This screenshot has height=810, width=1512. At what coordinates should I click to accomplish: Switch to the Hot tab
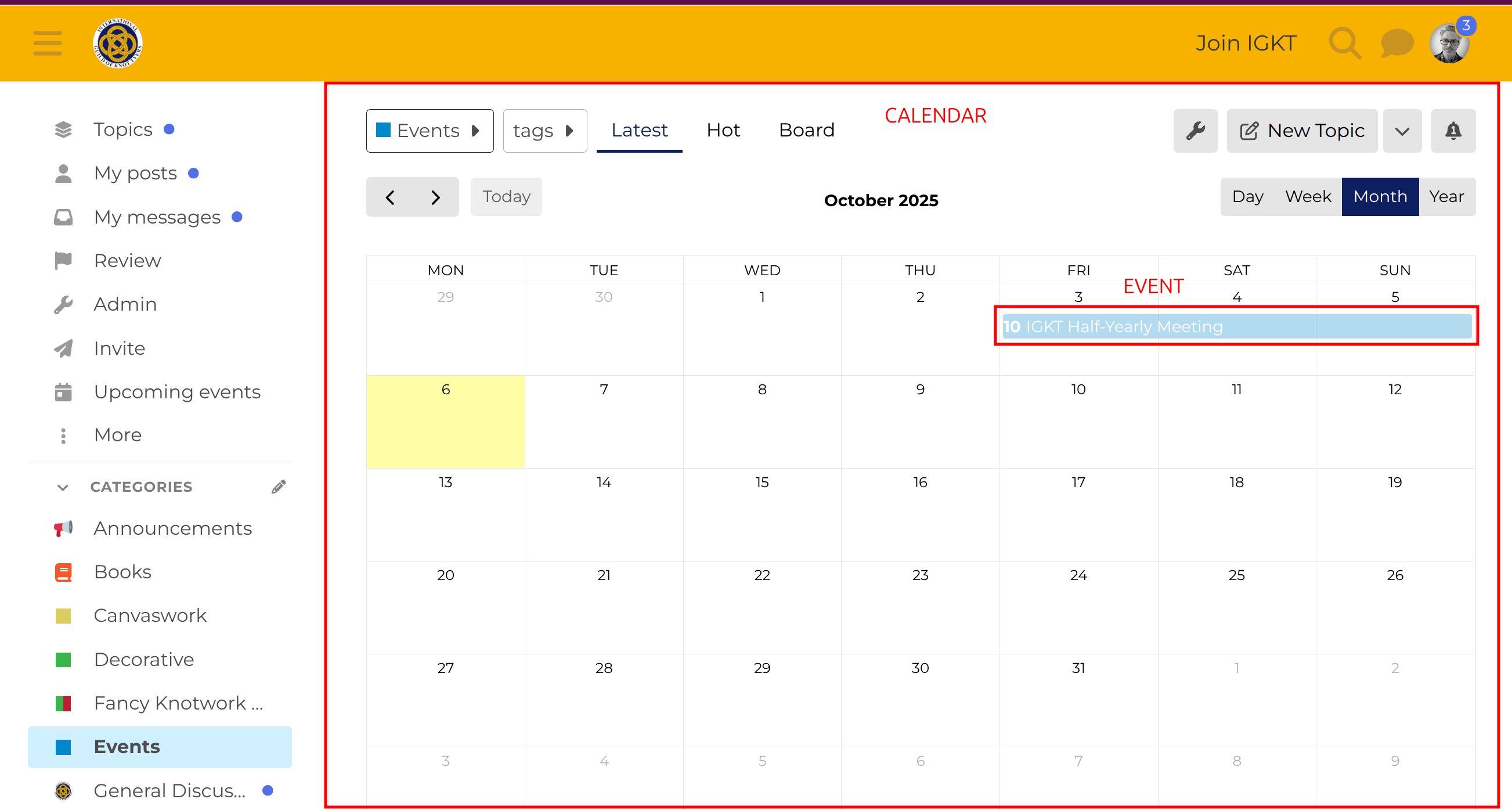pyautogui.click(x=723, y=130)
